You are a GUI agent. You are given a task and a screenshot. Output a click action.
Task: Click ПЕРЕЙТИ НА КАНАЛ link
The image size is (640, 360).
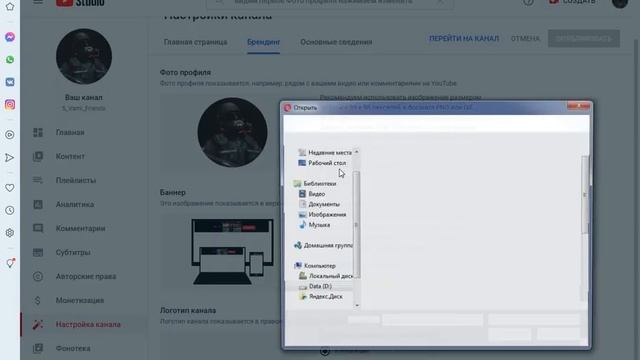464,38
